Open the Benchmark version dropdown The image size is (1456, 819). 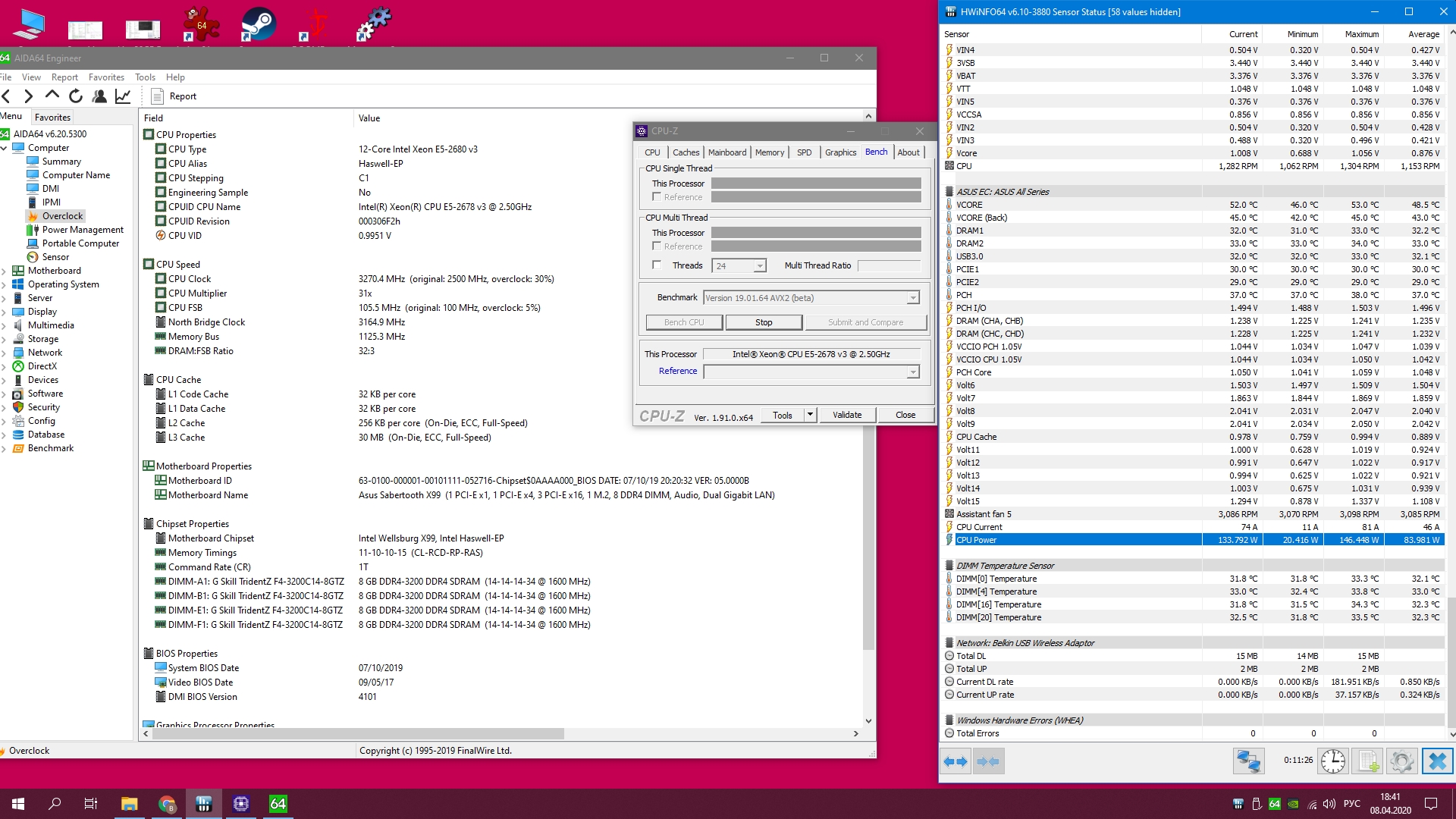(x=913, y=298)
